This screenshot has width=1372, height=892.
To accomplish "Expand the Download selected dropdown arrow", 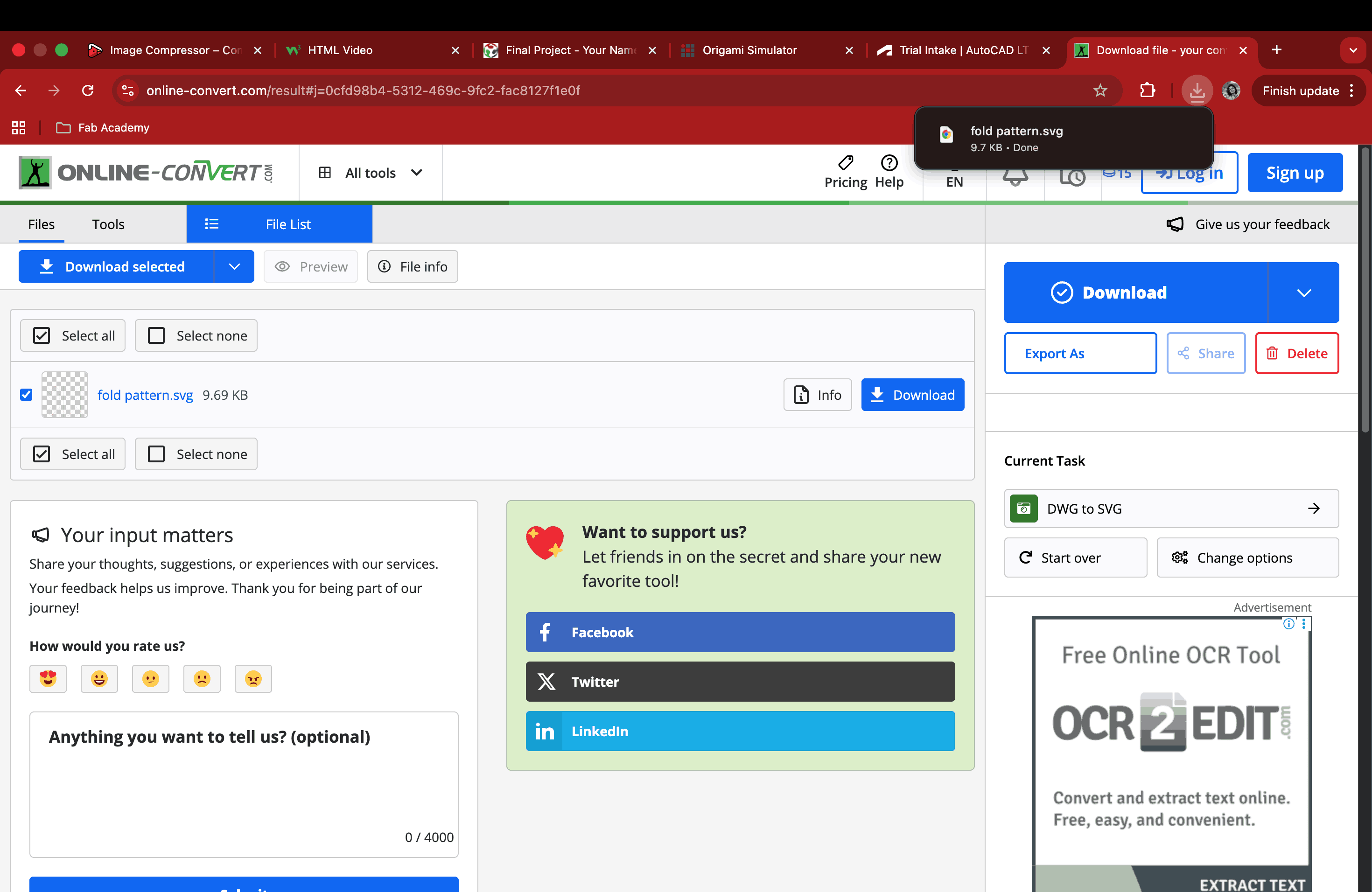I will [x=234, y=266].
